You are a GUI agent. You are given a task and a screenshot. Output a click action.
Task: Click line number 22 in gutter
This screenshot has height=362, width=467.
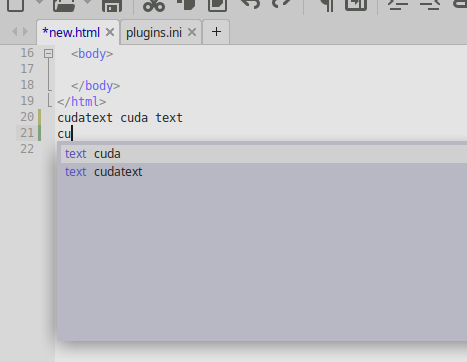point(27,149)
